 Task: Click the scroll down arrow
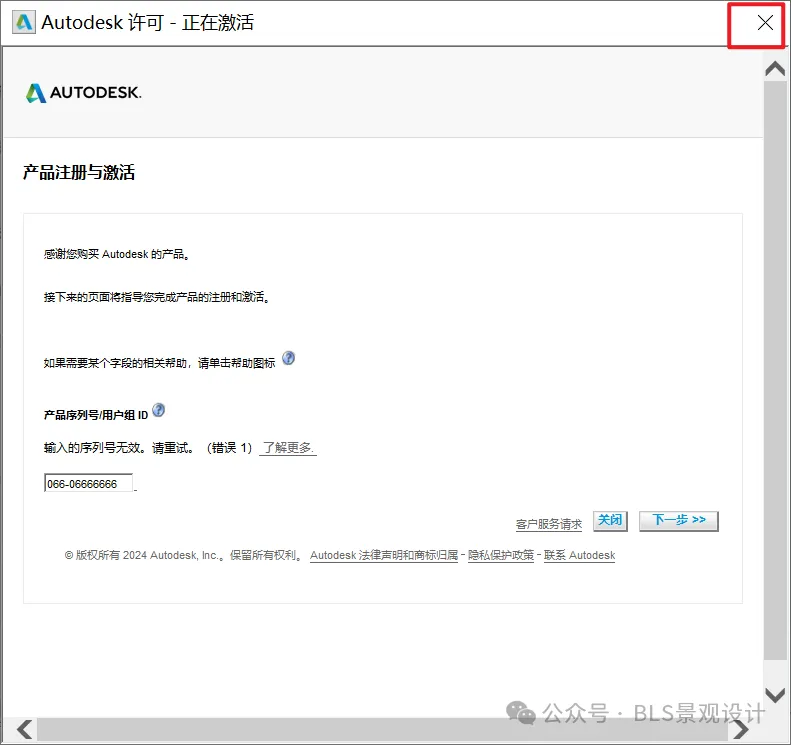point(774,694)
